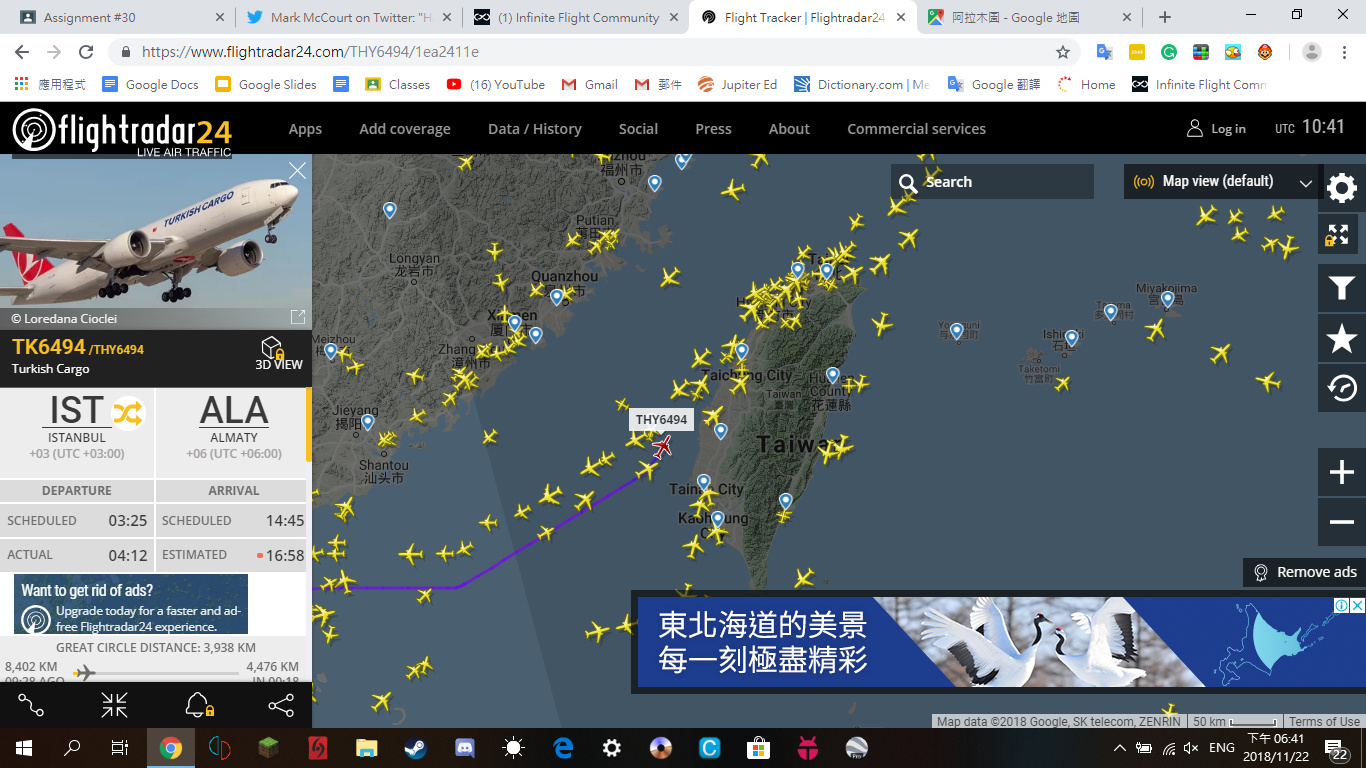Go back to the previous page
1366x768 pixels.
(x=22, y=52)
